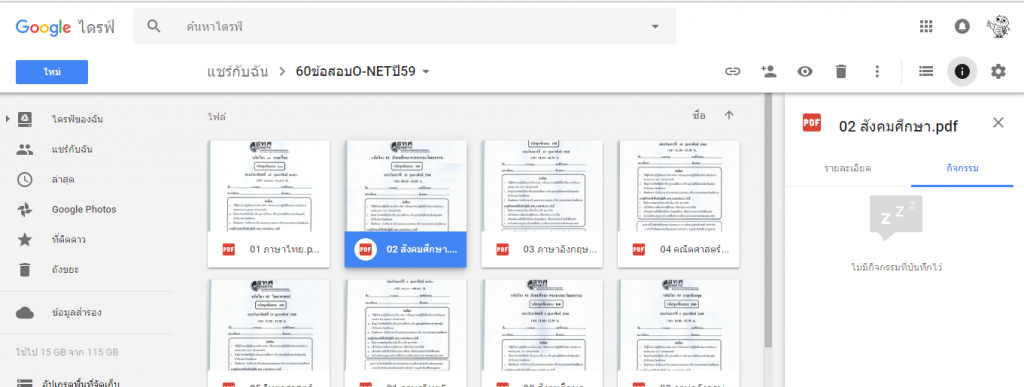This screenshot has height=387, width=1024.
Task: Select the กิจกรรม tab
Action: click(x=962, y=168)
